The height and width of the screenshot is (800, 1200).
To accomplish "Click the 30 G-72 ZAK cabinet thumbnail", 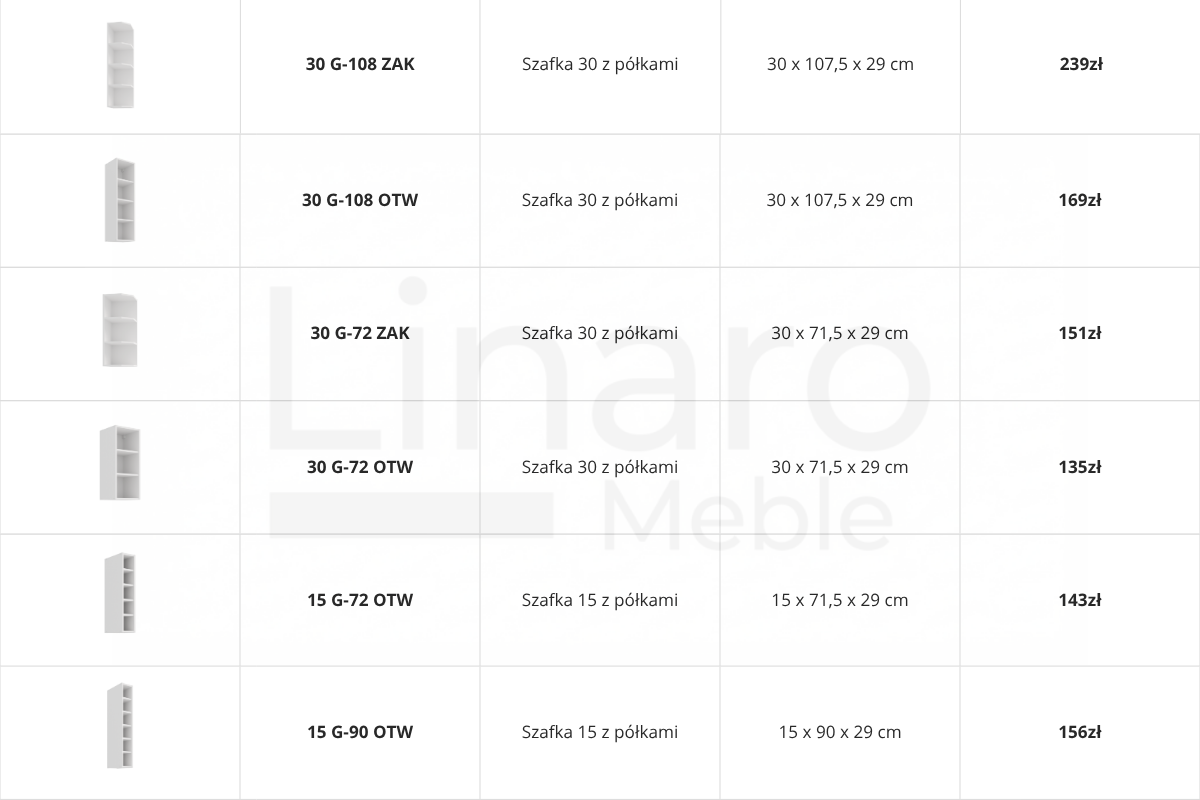I will [x=120, y=330].
